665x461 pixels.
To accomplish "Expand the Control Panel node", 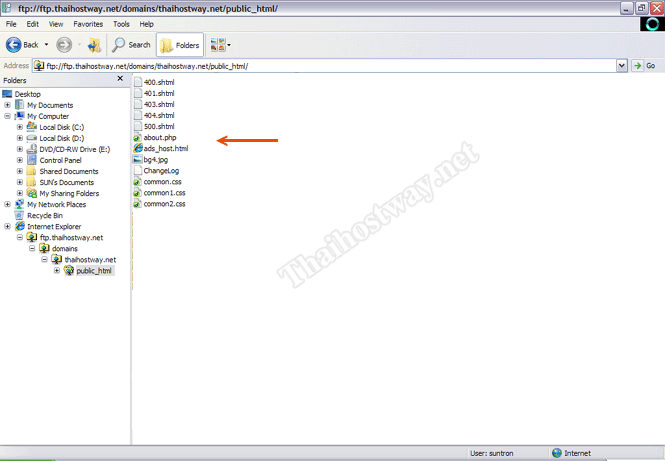I will (20, 160).
